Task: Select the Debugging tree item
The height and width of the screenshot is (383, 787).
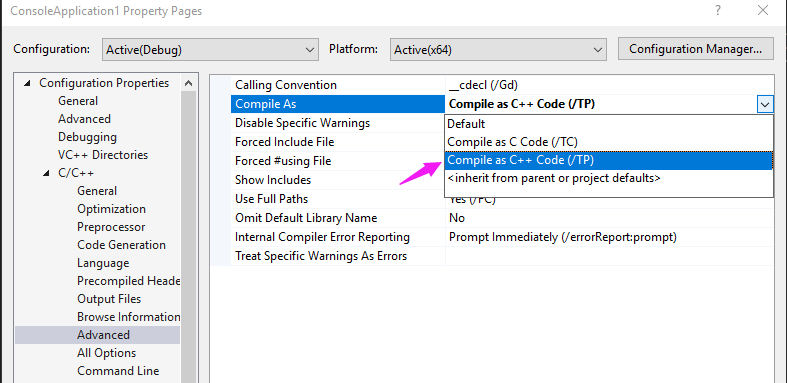Action: click(x=87, y=137)
